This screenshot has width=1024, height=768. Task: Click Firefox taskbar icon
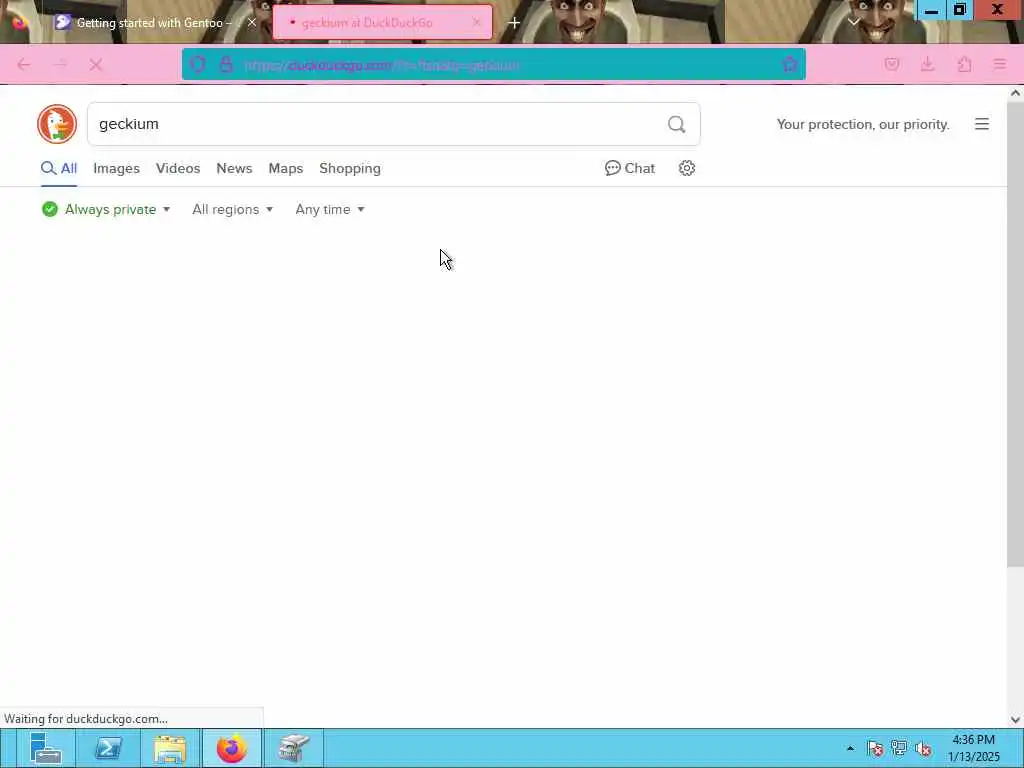tap(232, 748)
